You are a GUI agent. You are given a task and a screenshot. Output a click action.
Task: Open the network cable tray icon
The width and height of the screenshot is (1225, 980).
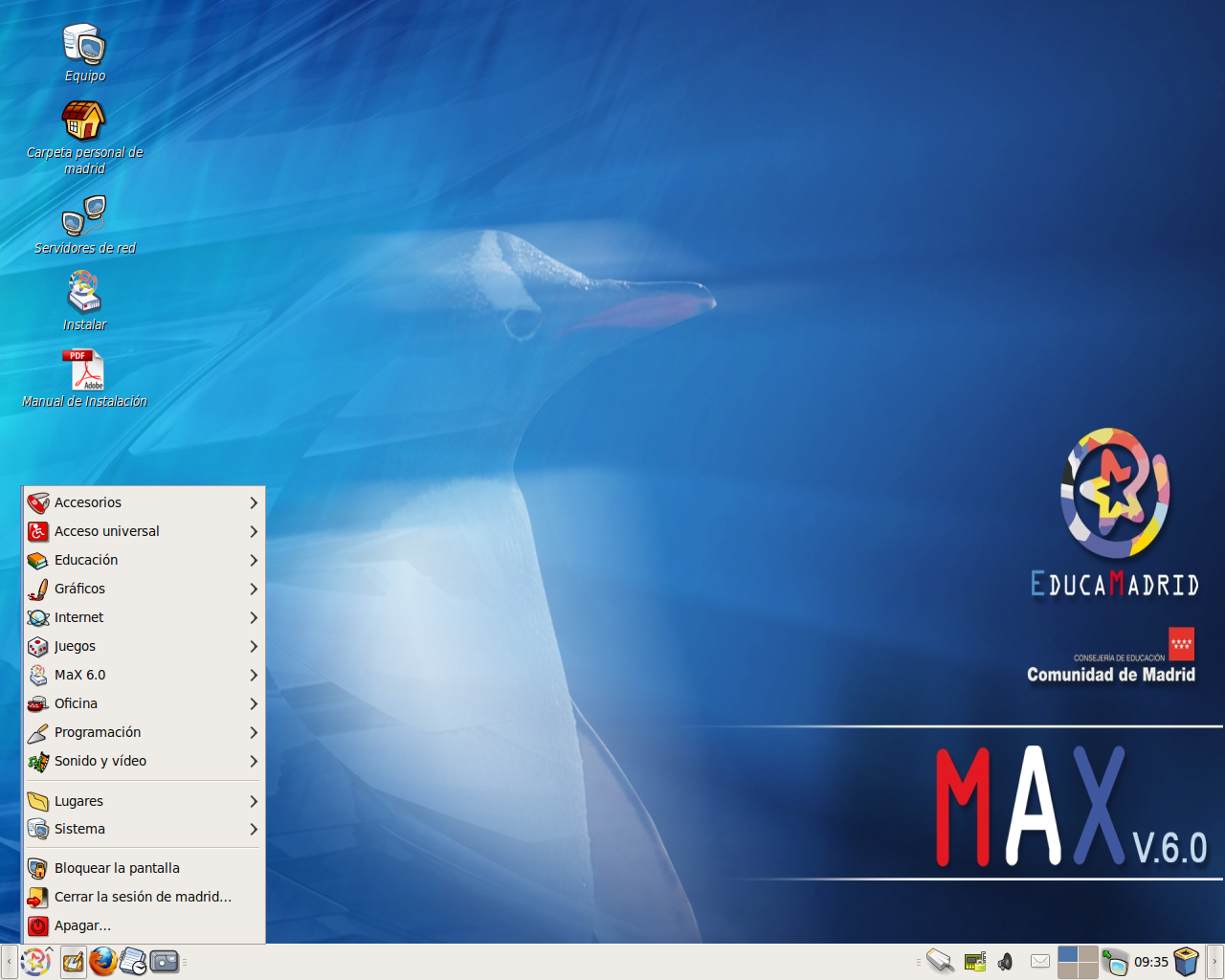(940, 961)
